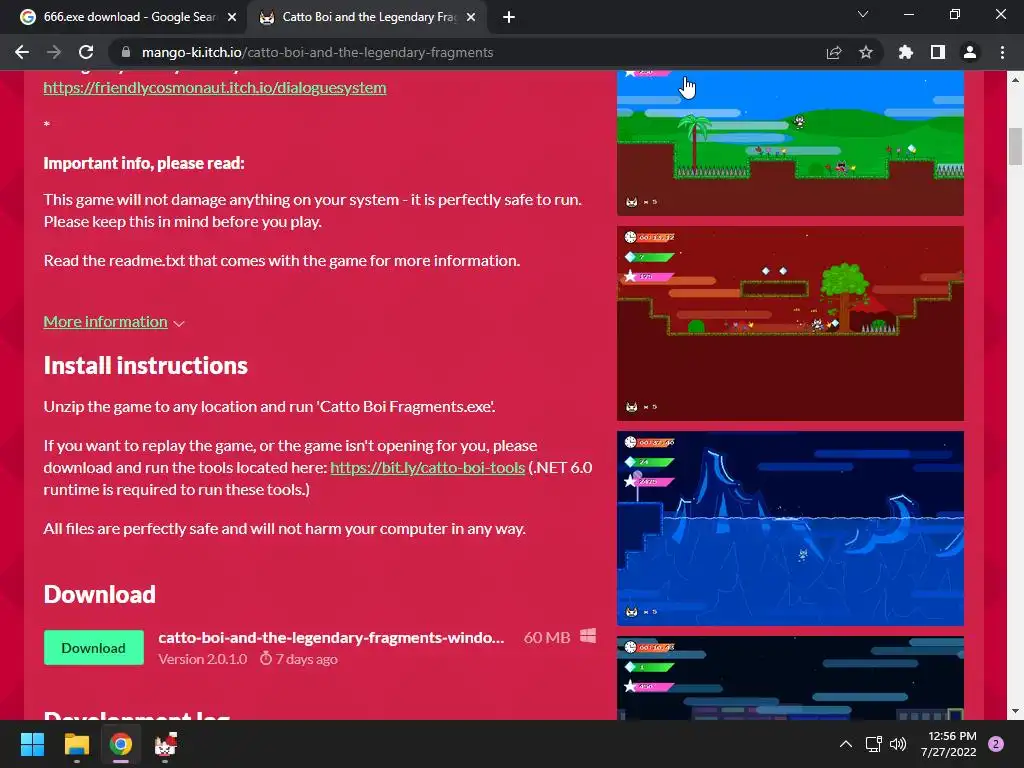Click the Windows platform icon beside 60 MB
The height and width of the screenshot is (768, 1024).
(588, 636)
